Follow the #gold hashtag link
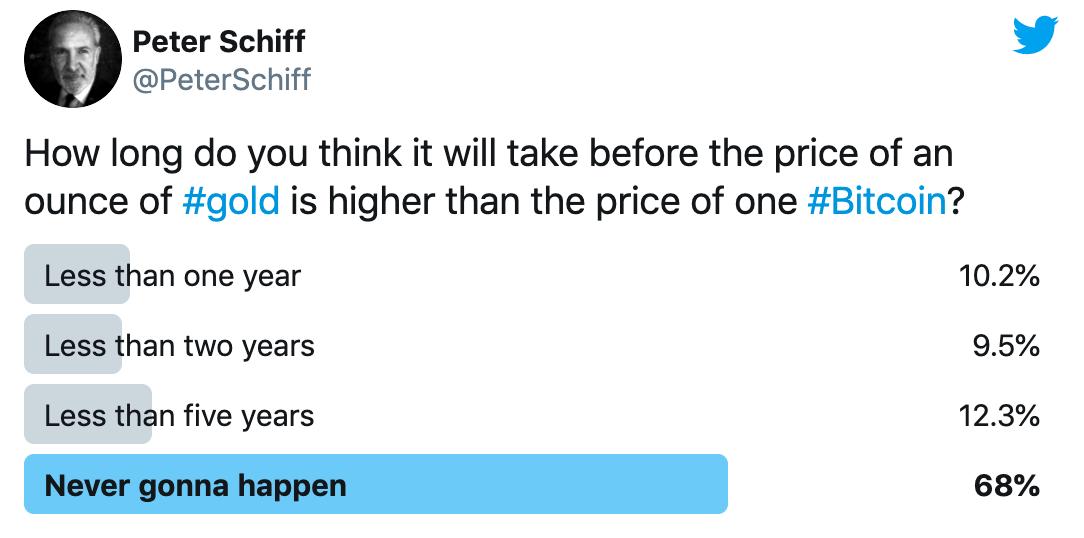Screen dimensions: 1084x538 coord(231,202)
